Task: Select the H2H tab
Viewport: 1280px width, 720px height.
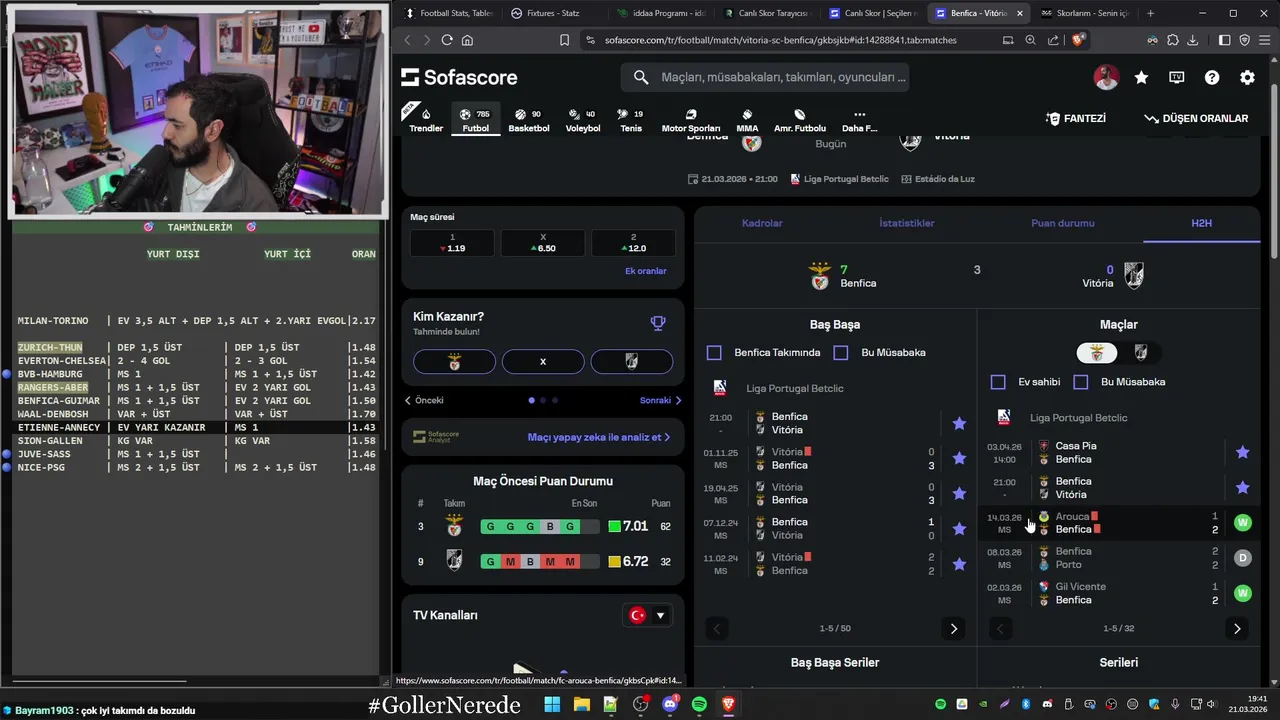Action: click(x=1202, y=223)
